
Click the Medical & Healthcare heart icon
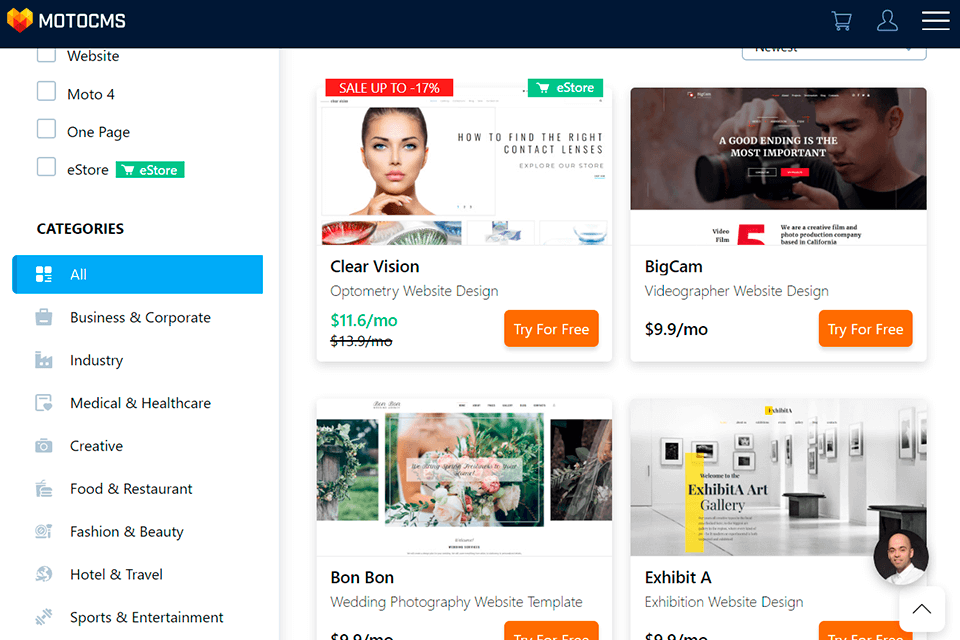click(43, 403)
